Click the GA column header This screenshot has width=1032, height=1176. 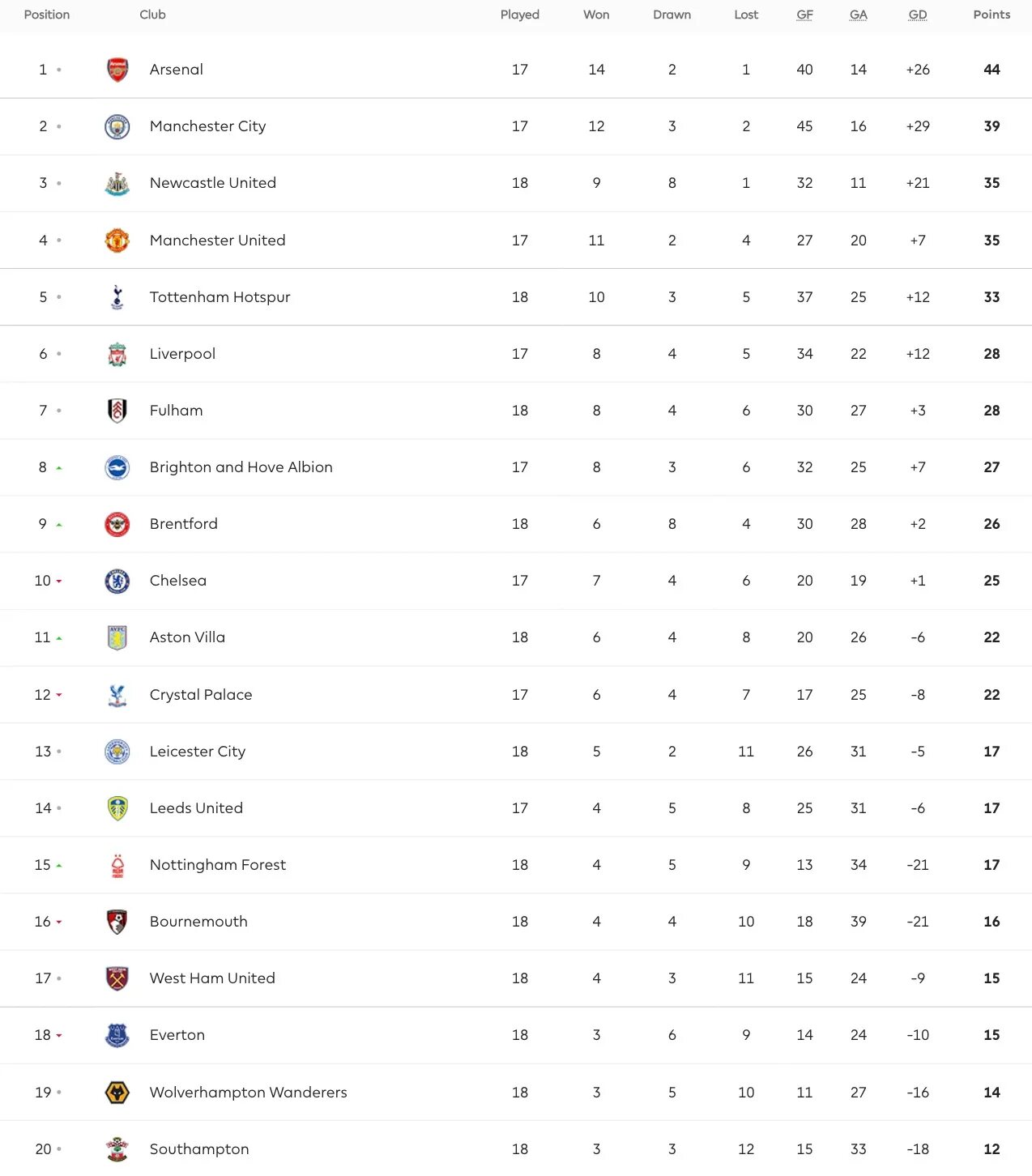(x=859, y=15)
